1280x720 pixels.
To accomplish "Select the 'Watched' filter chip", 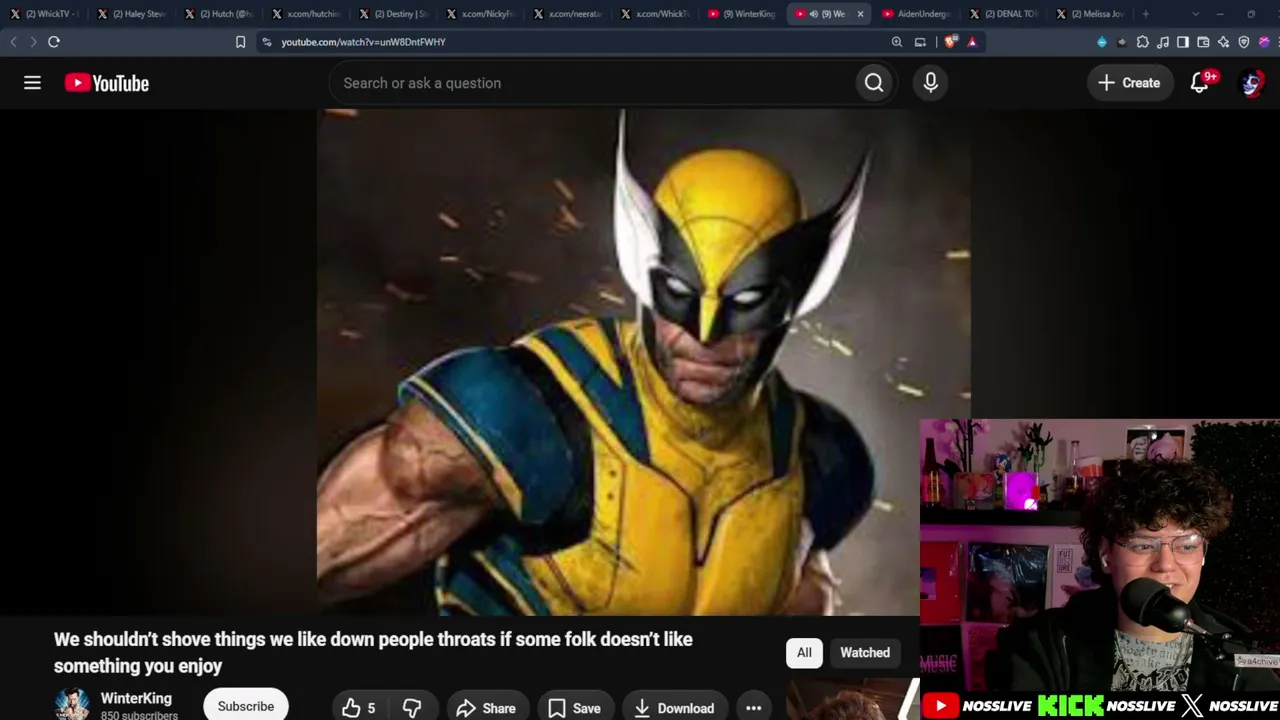I will tap(865, 653).
